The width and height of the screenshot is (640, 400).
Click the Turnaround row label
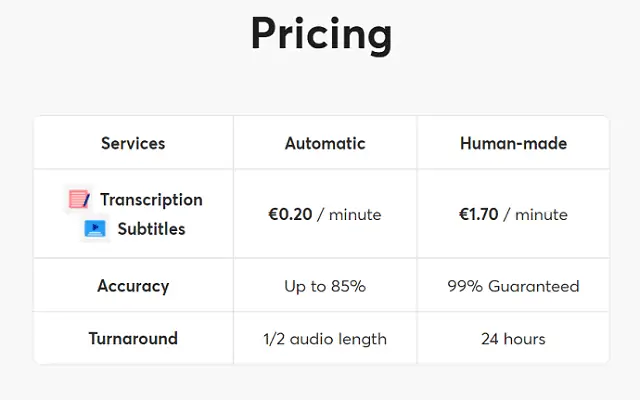133,338
